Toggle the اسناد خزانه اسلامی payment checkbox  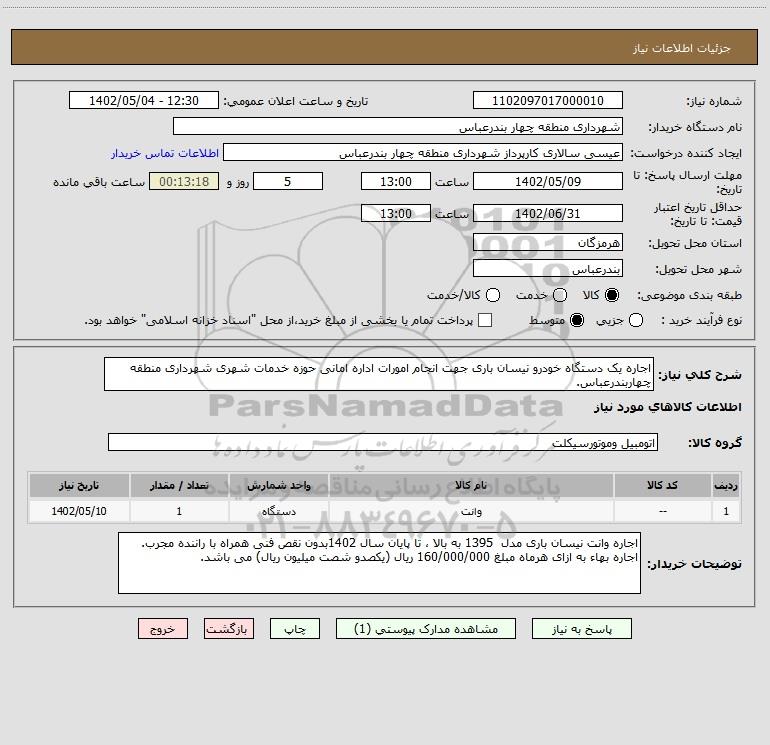coord(485,320)
